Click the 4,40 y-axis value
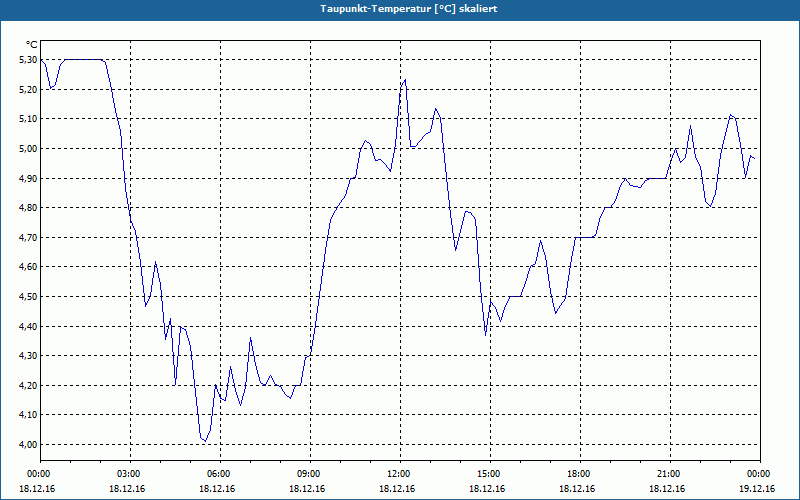 [29, 326]
